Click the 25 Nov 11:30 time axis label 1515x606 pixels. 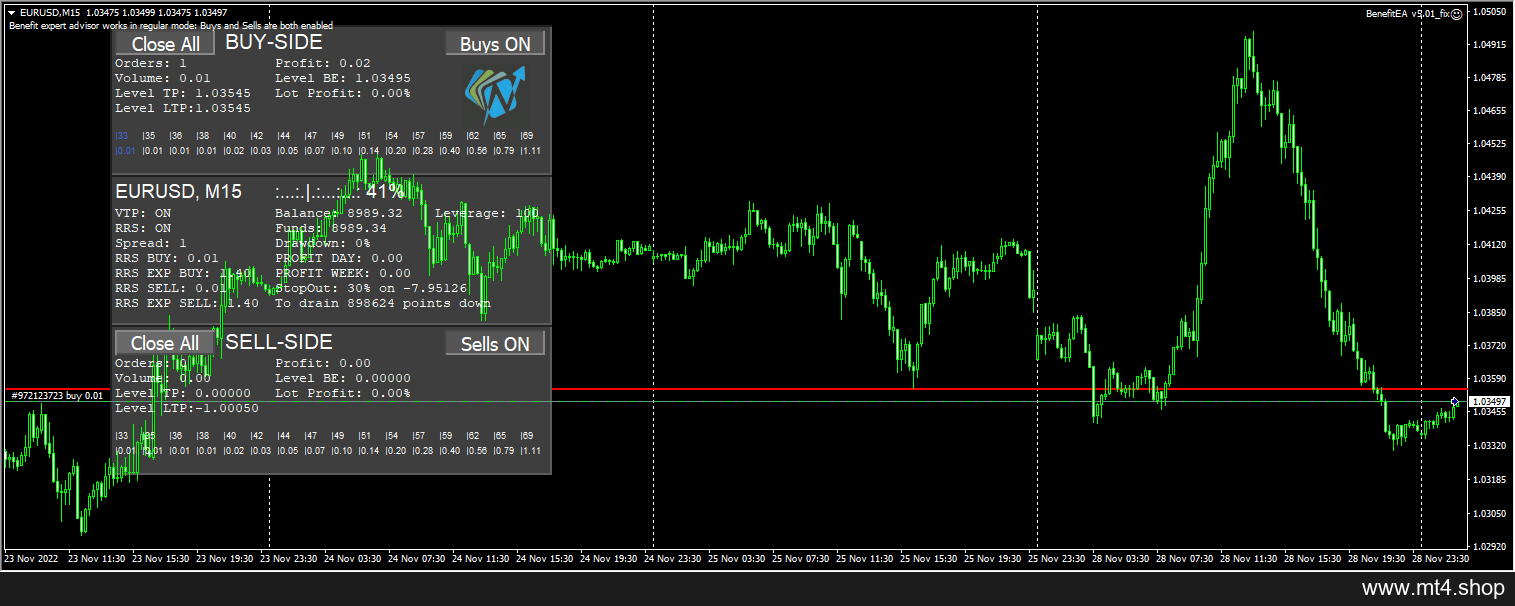(x=867, y=559)
